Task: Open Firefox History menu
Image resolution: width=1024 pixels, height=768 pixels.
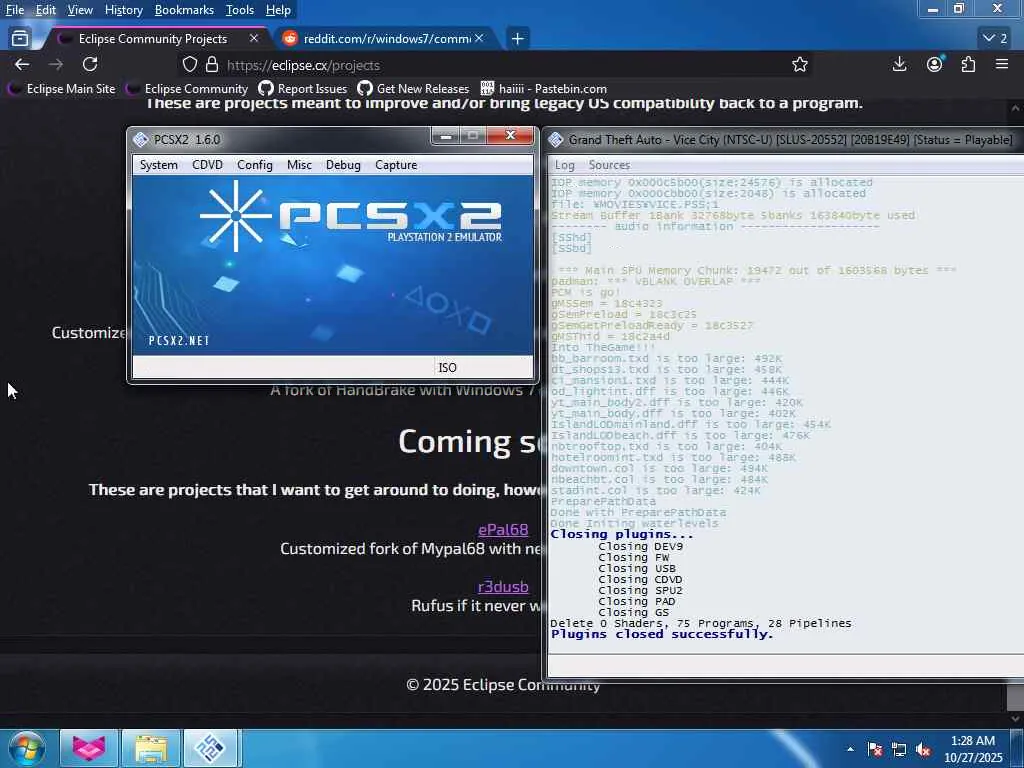Action: tap(123, 10)
